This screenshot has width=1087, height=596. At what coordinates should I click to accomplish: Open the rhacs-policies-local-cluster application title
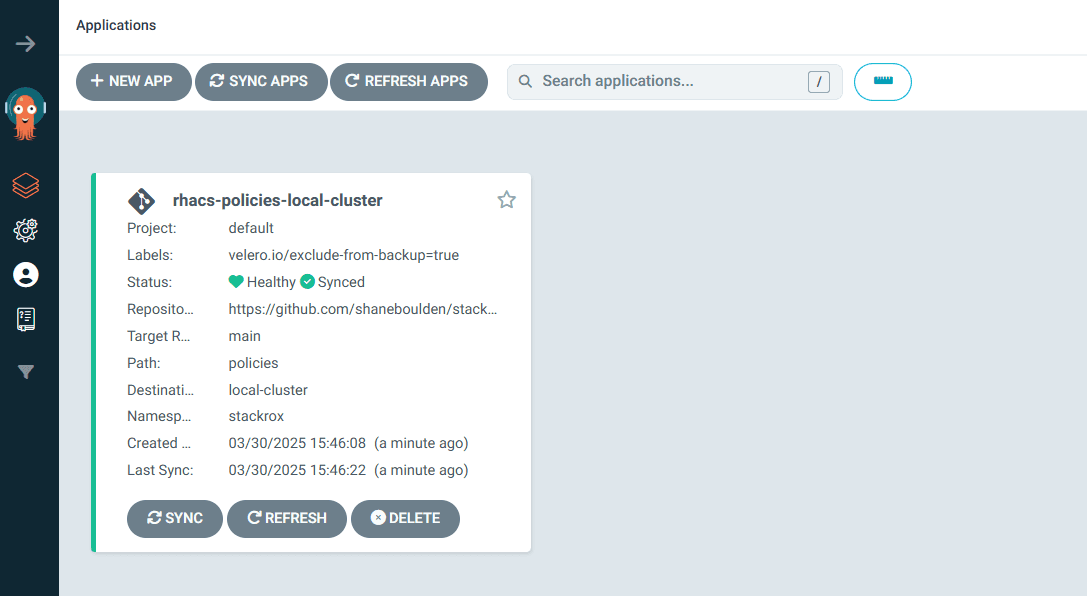click(277, 201)
